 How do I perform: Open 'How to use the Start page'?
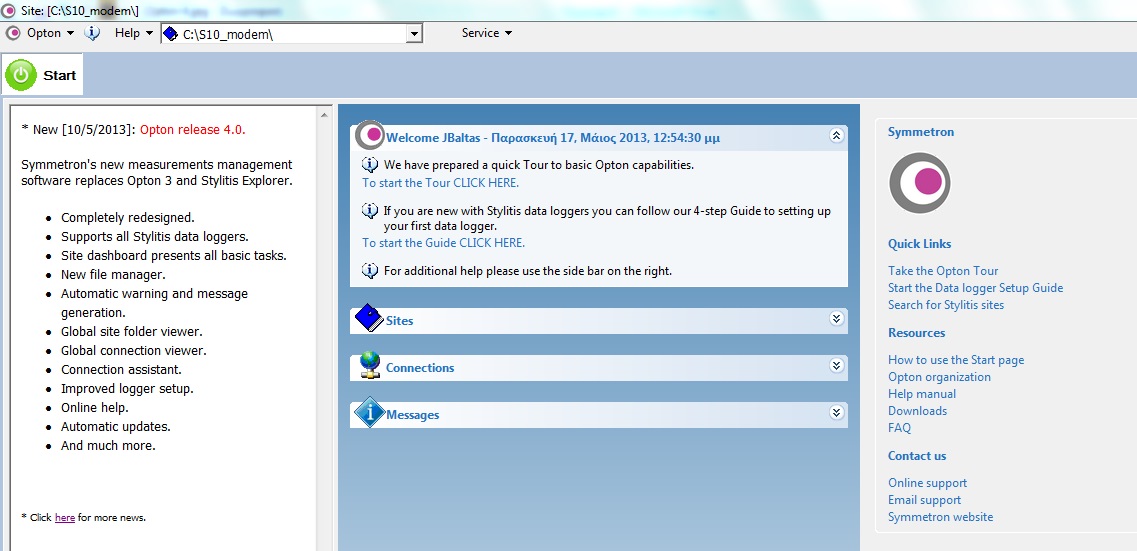click(x=956, y=360)
